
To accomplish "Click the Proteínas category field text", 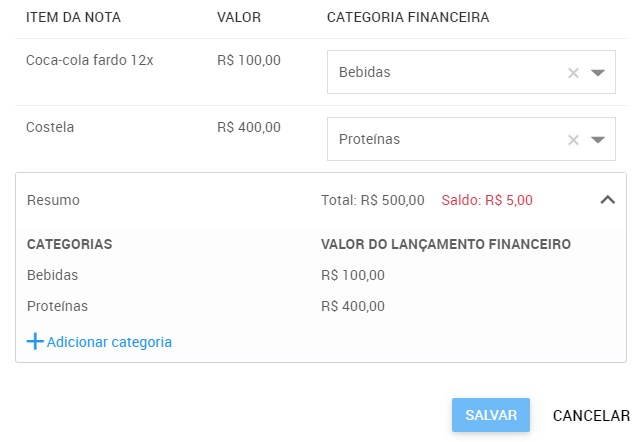I will coord(370,140).
